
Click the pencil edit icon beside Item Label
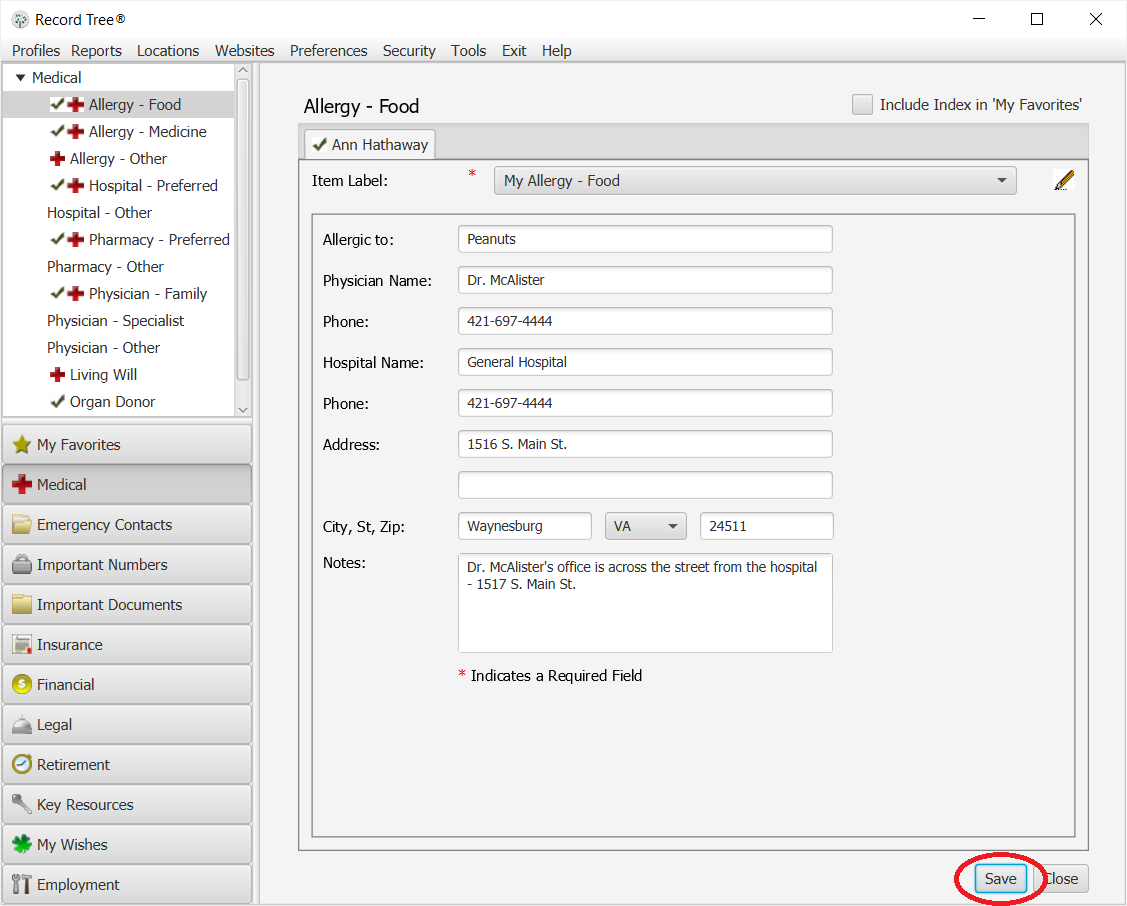point(1063,180)
